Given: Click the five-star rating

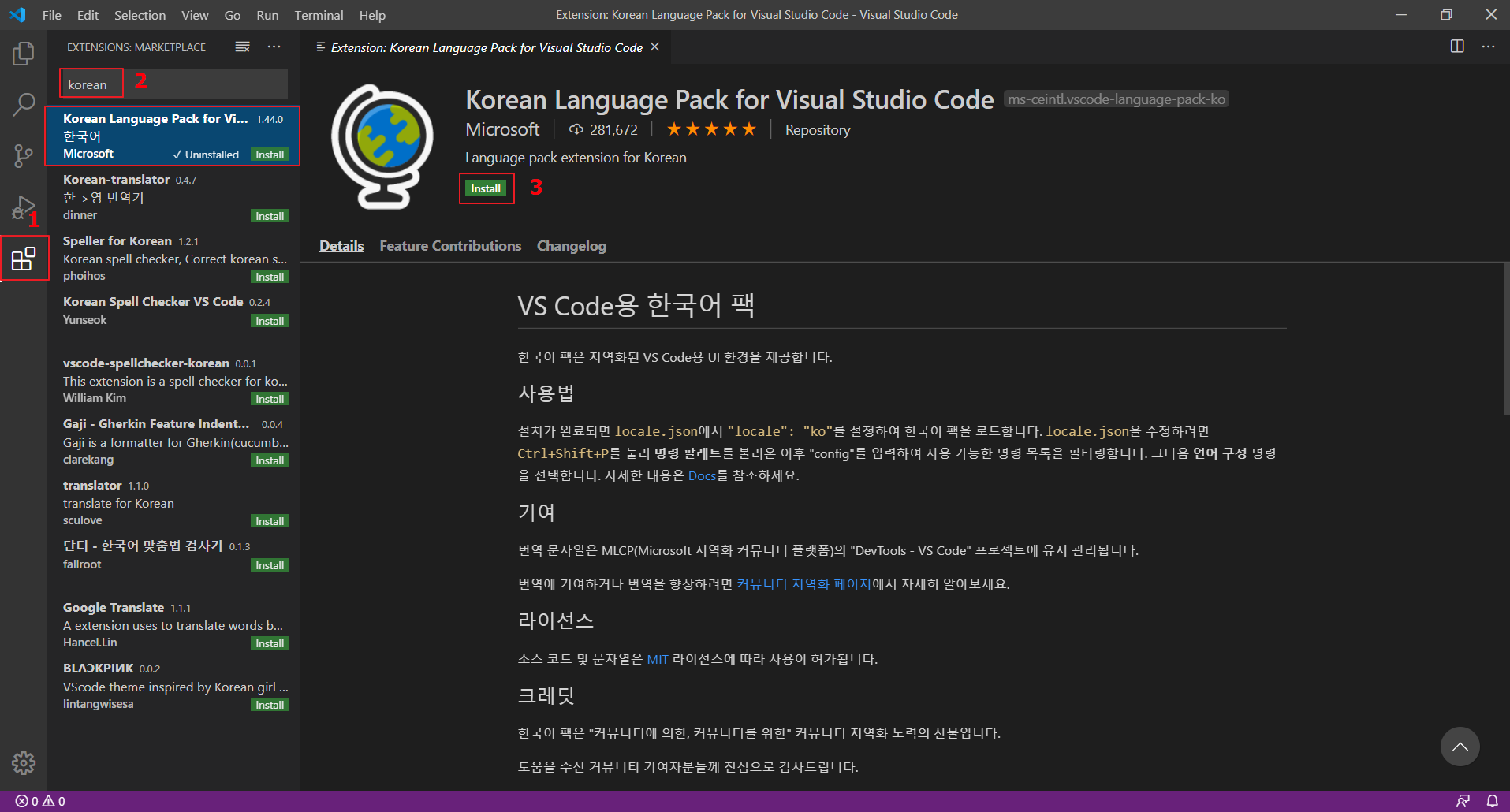Looking at the screenshot, I should 711,129.
